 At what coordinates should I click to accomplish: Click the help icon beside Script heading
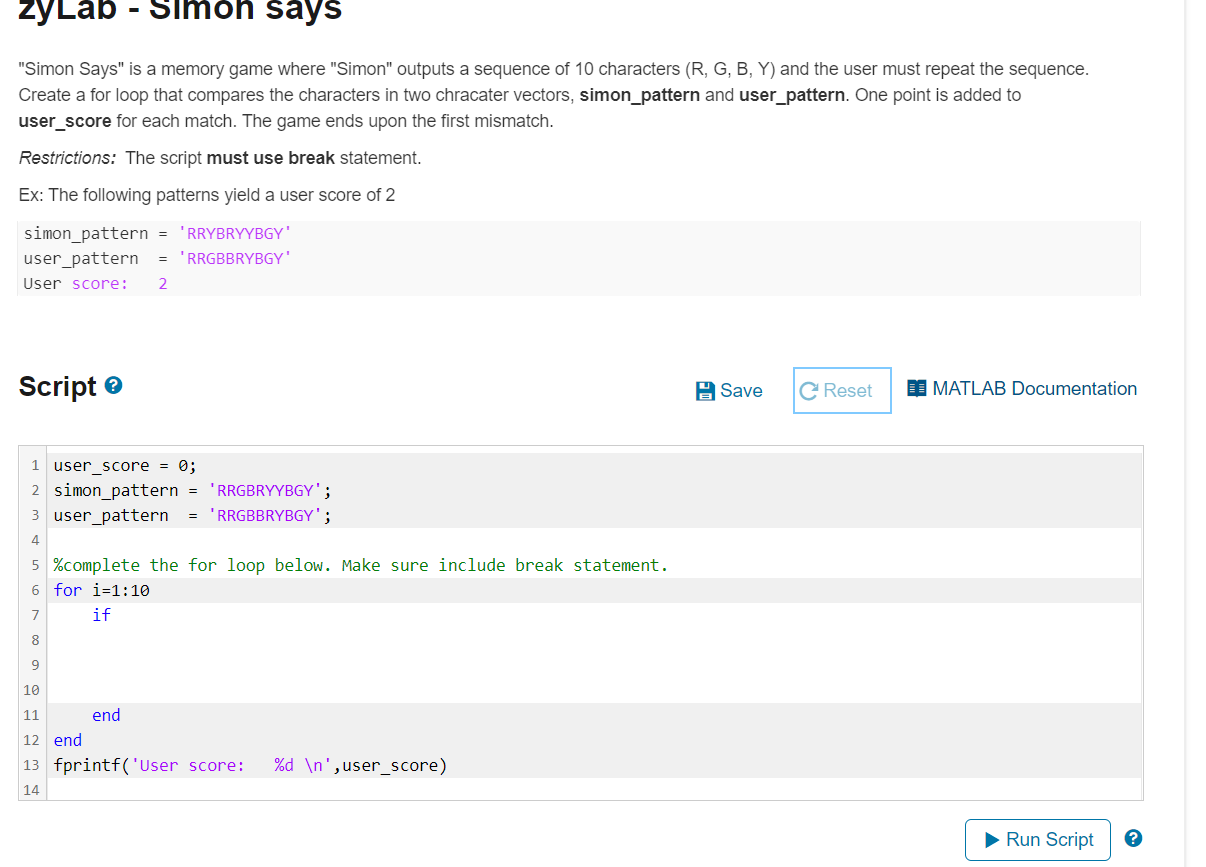pos(114,386)
